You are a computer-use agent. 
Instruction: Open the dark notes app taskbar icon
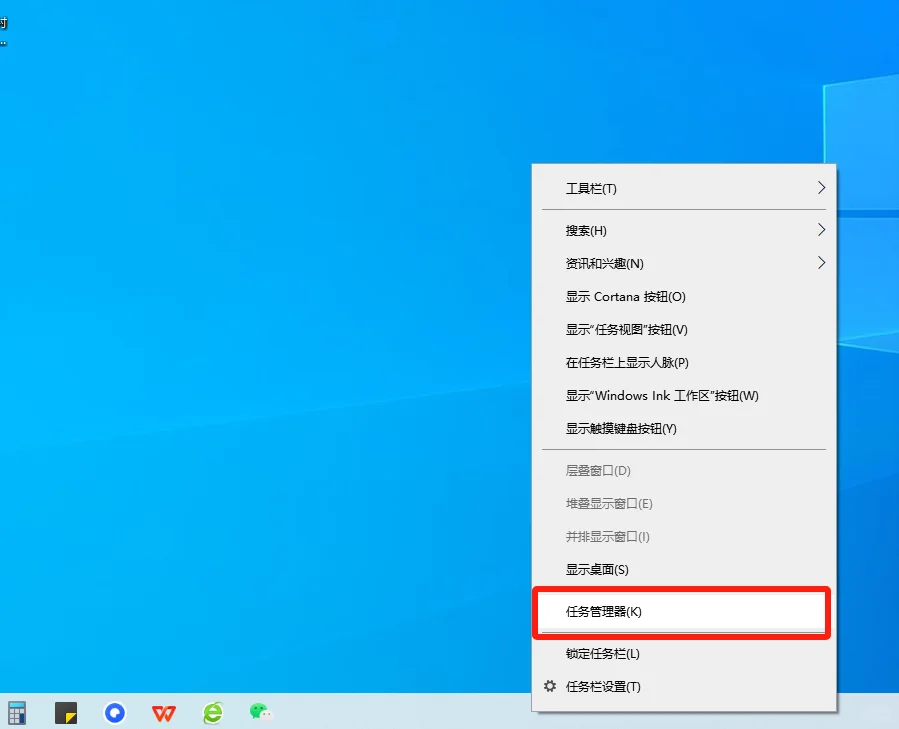click(65, 712)
